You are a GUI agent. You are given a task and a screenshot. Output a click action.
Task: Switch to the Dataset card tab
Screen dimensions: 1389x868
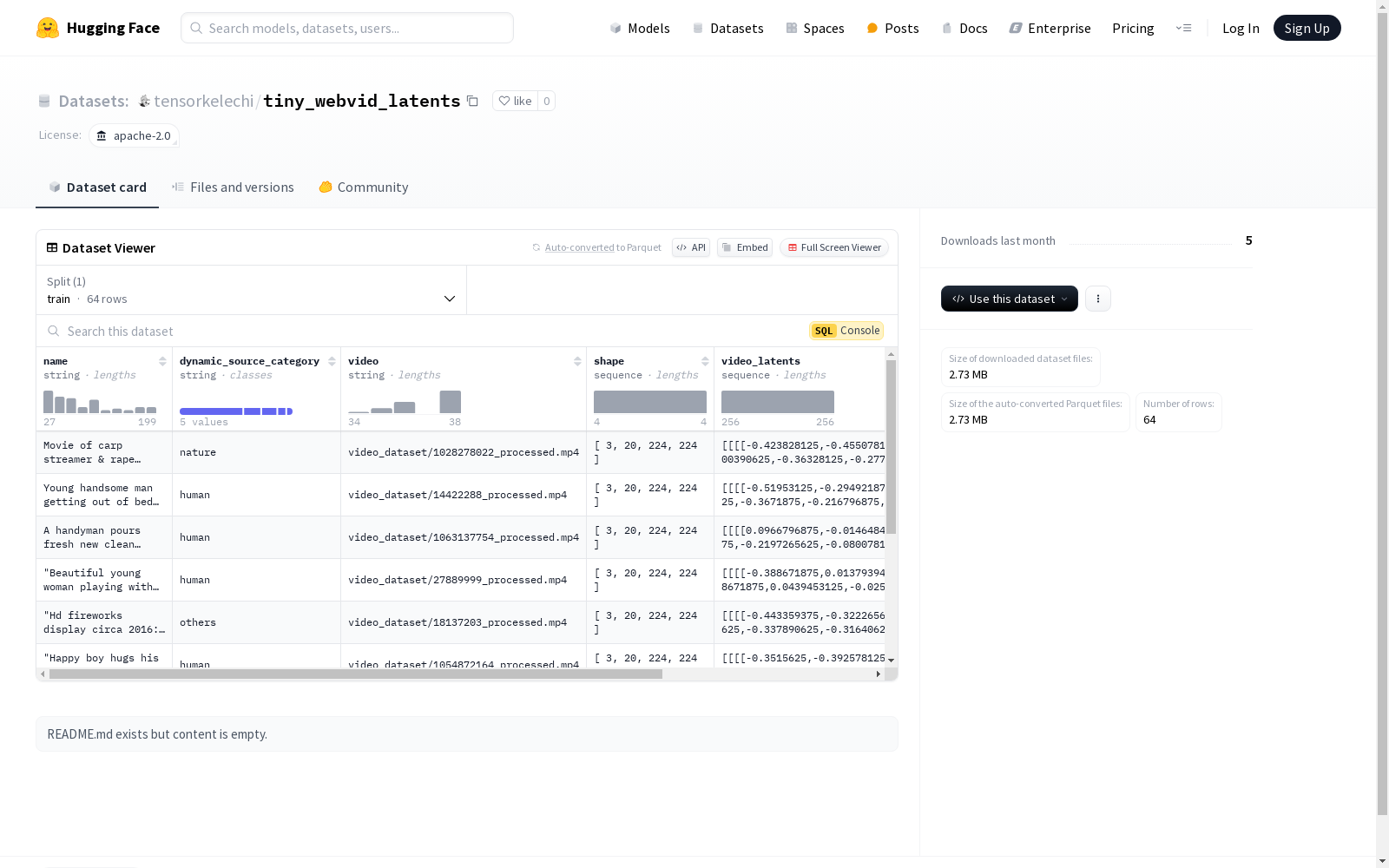[97, 187]
